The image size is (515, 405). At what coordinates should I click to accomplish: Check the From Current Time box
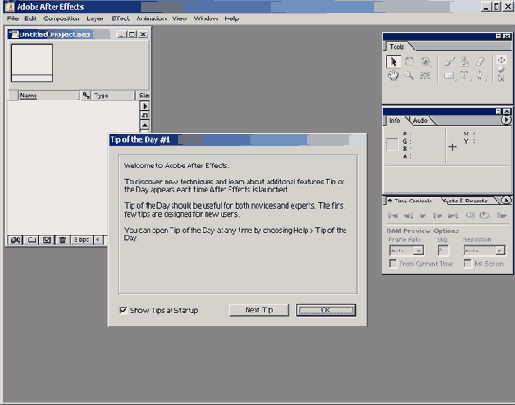[393, 264]
